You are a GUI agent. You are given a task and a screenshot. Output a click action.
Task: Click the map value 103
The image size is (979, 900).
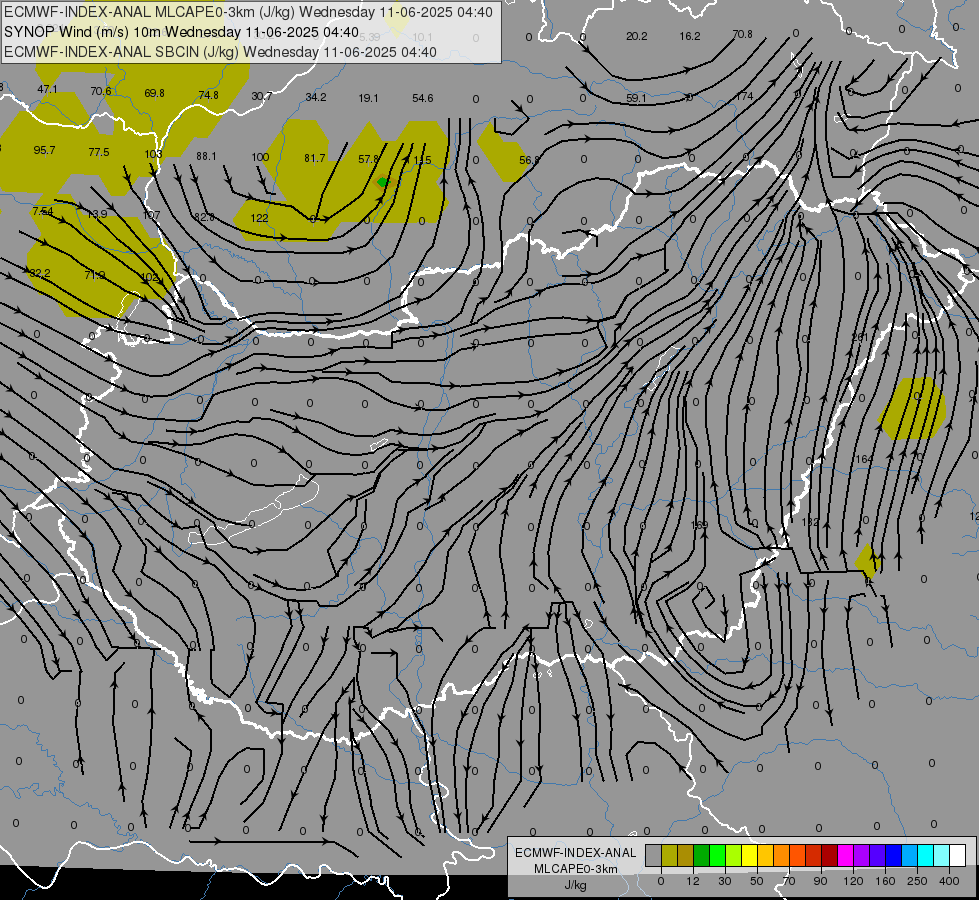click(153, 154)
